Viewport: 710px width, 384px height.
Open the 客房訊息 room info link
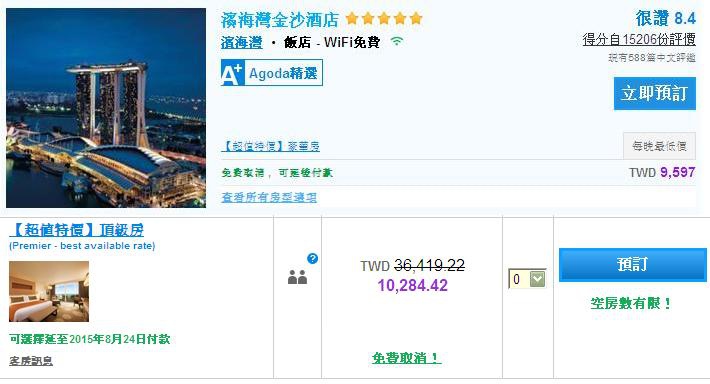tap(31, 361)
